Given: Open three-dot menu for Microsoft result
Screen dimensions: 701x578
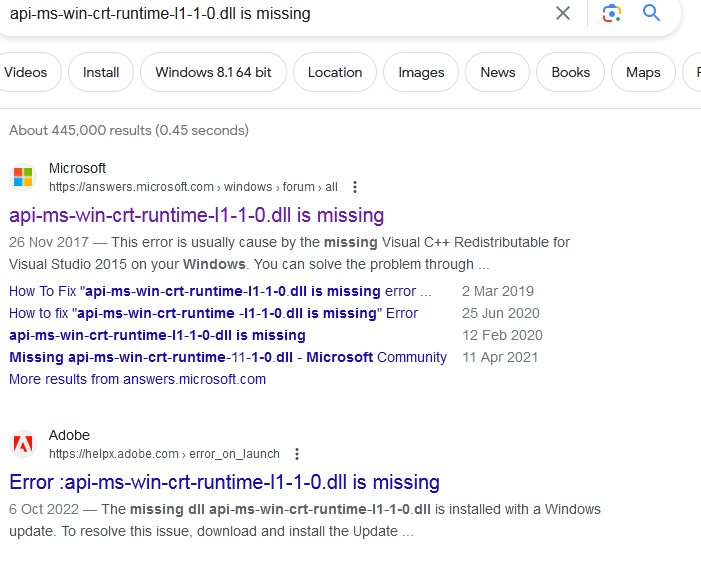Looking at the screenshot, I should (x=355, y=187).
